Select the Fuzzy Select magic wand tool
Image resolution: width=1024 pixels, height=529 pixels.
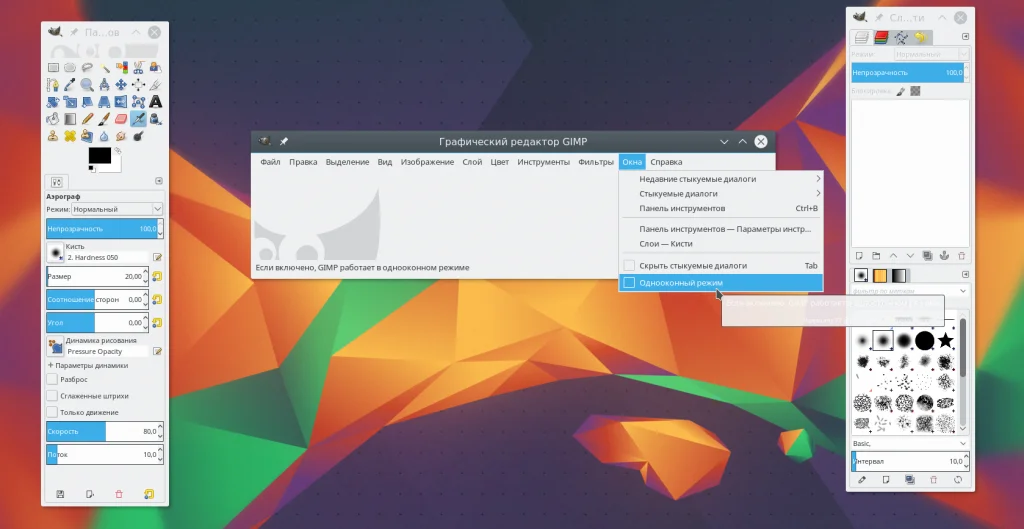(x=104, y=67)
